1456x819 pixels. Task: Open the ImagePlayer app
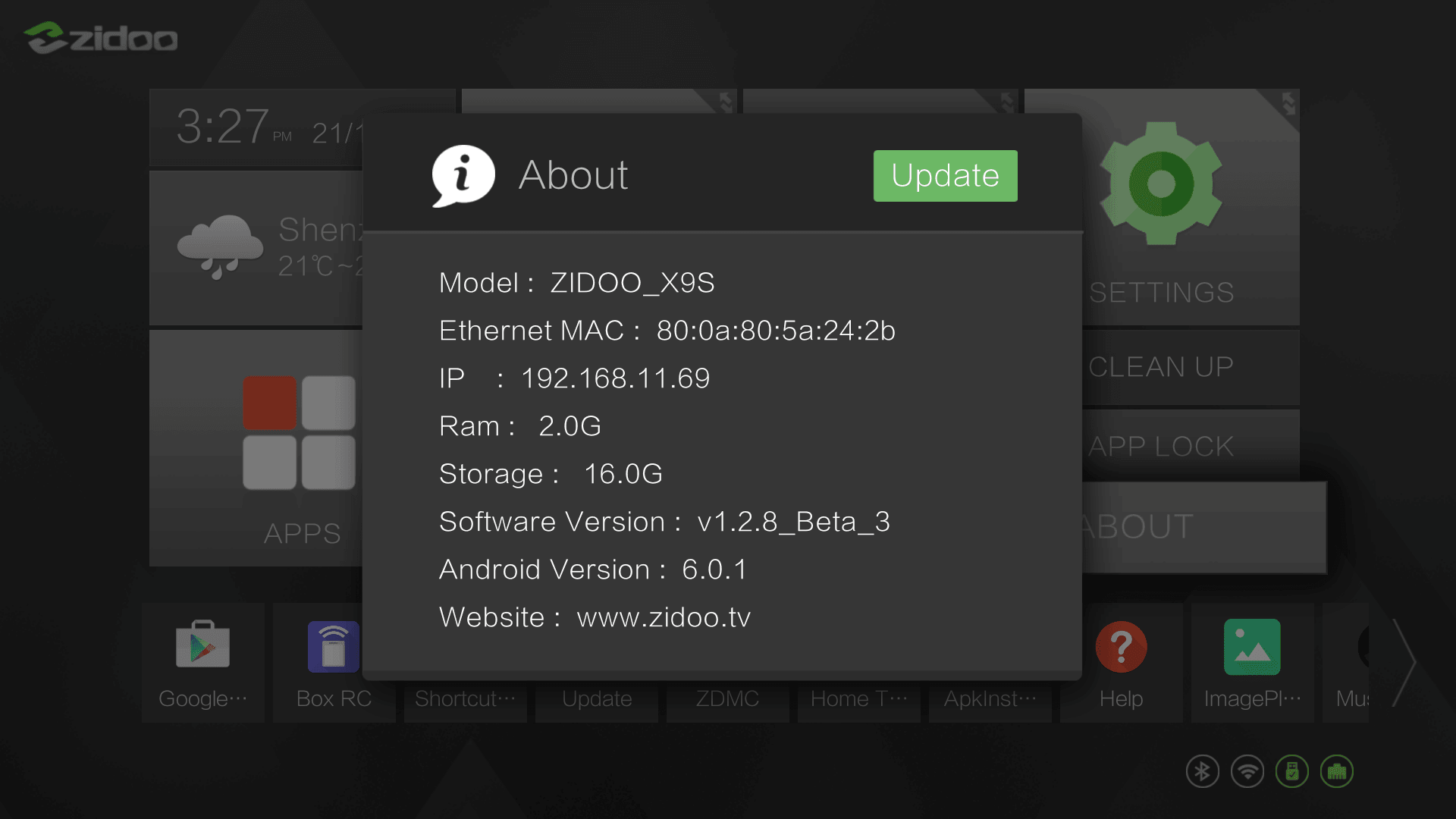[1252, 662]
